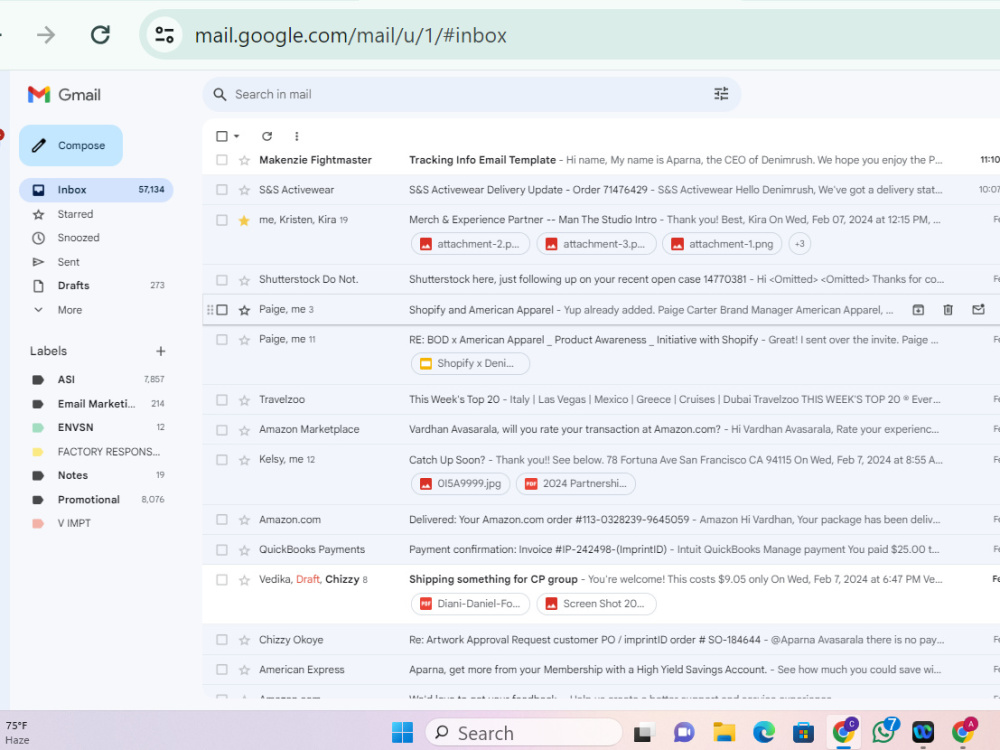Screen dimensions: 1000x750
Task: Star the Makenzie Fightmaster email
Action: (x=244, y=160)
